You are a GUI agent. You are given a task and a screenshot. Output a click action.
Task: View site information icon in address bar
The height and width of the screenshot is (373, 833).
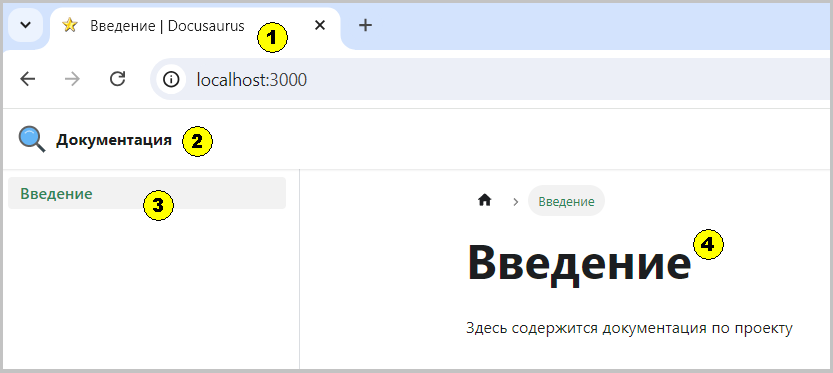click(x=171, y=80)
